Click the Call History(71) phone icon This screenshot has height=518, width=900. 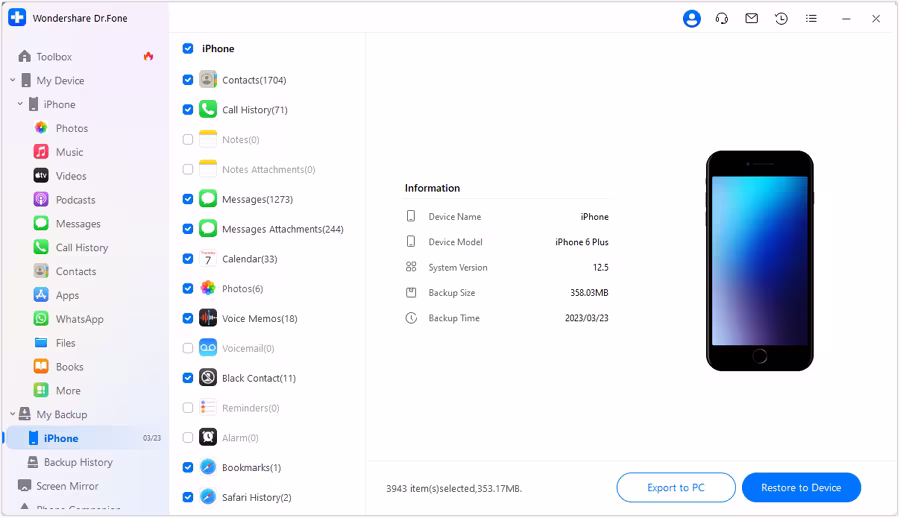(x=208, y=109)
